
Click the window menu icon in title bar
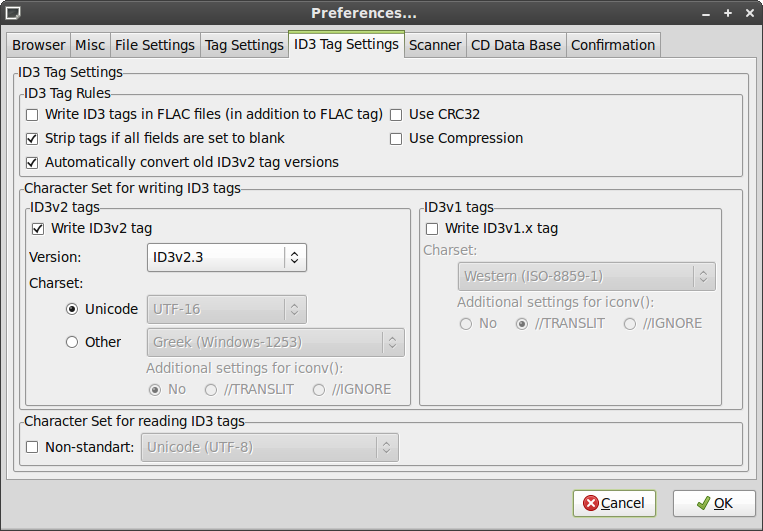[13, 13]
